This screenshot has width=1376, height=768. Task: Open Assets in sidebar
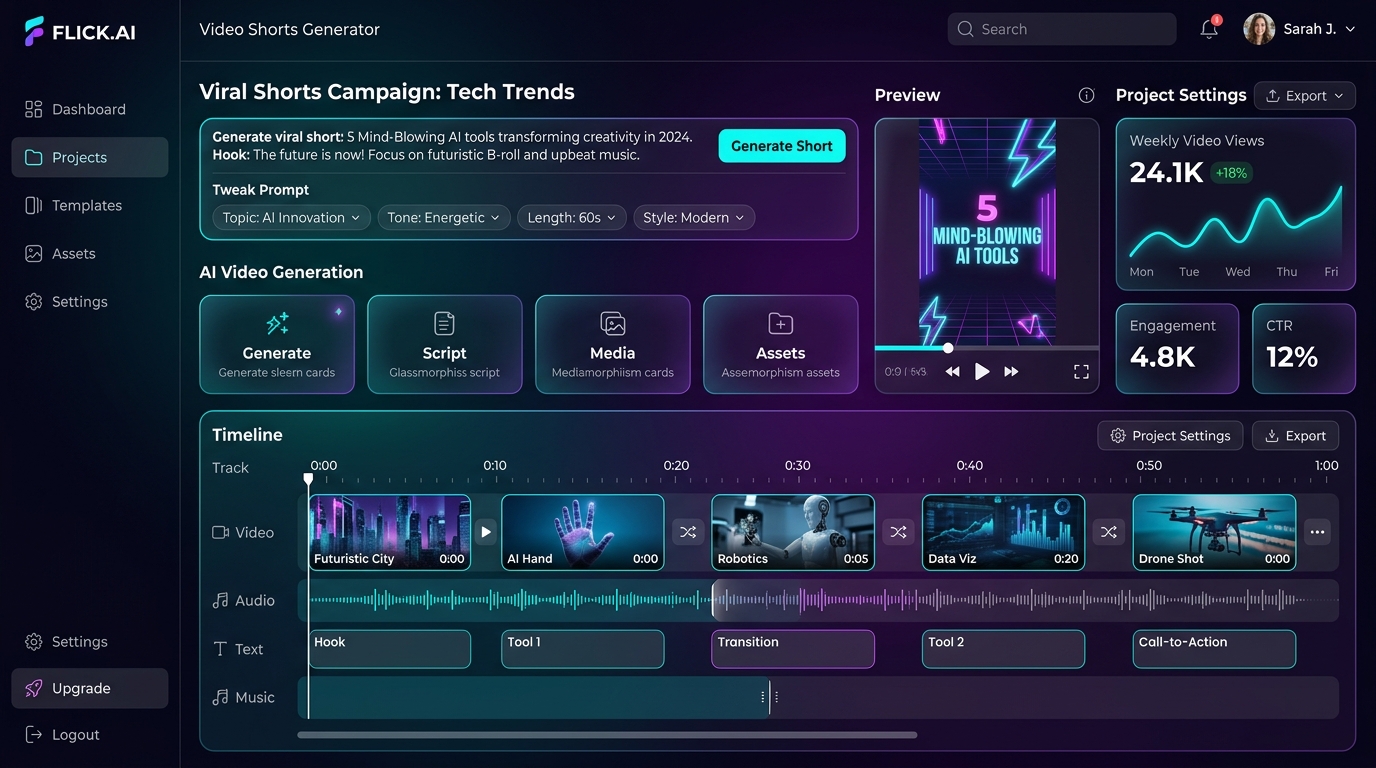[89, 253]
